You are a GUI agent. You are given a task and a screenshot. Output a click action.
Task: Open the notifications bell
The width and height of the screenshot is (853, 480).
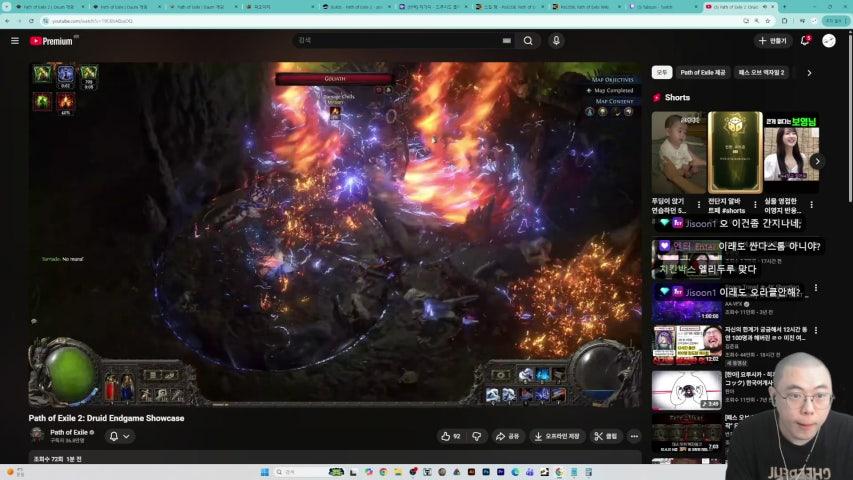point(805,40)
